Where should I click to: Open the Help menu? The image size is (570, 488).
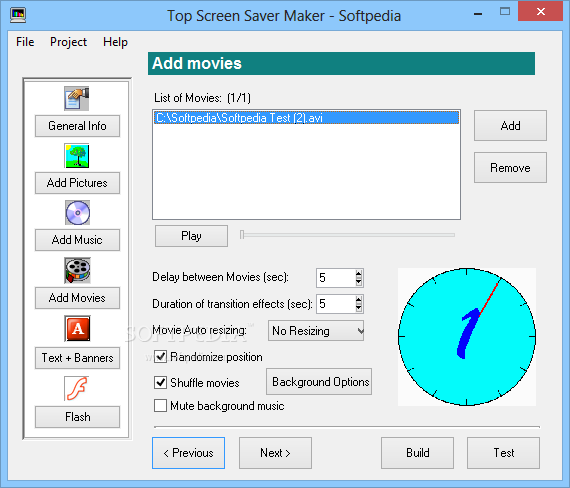(x=115, y=42)
